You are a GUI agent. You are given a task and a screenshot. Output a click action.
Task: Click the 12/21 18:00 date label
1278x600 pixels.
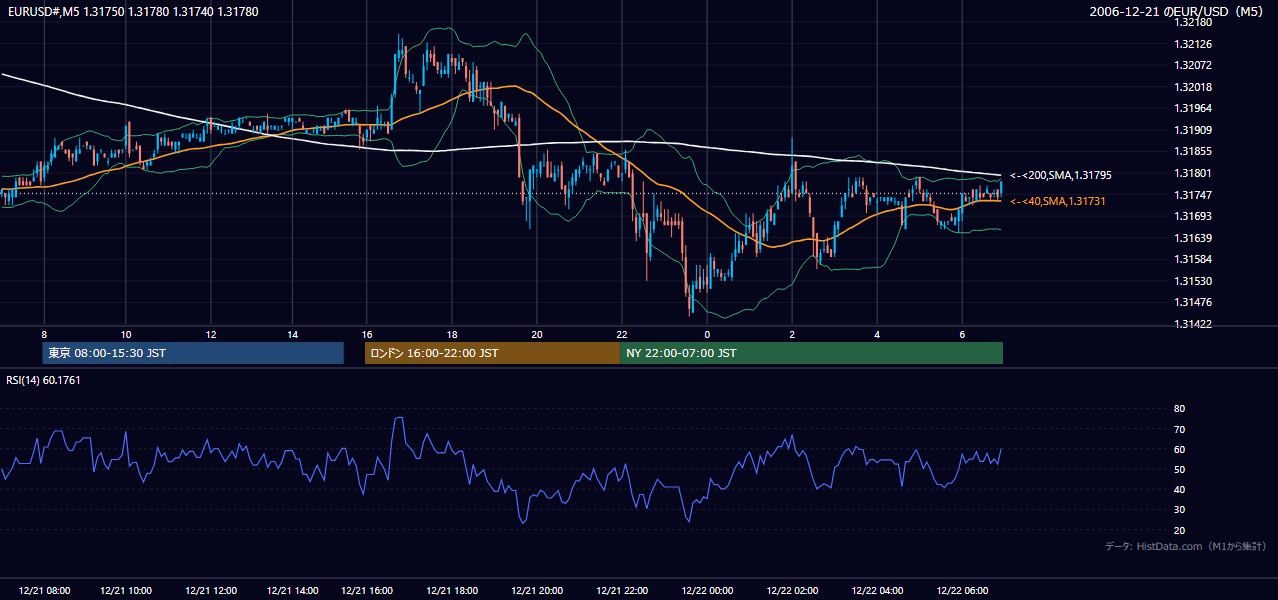tap(452, 591)
